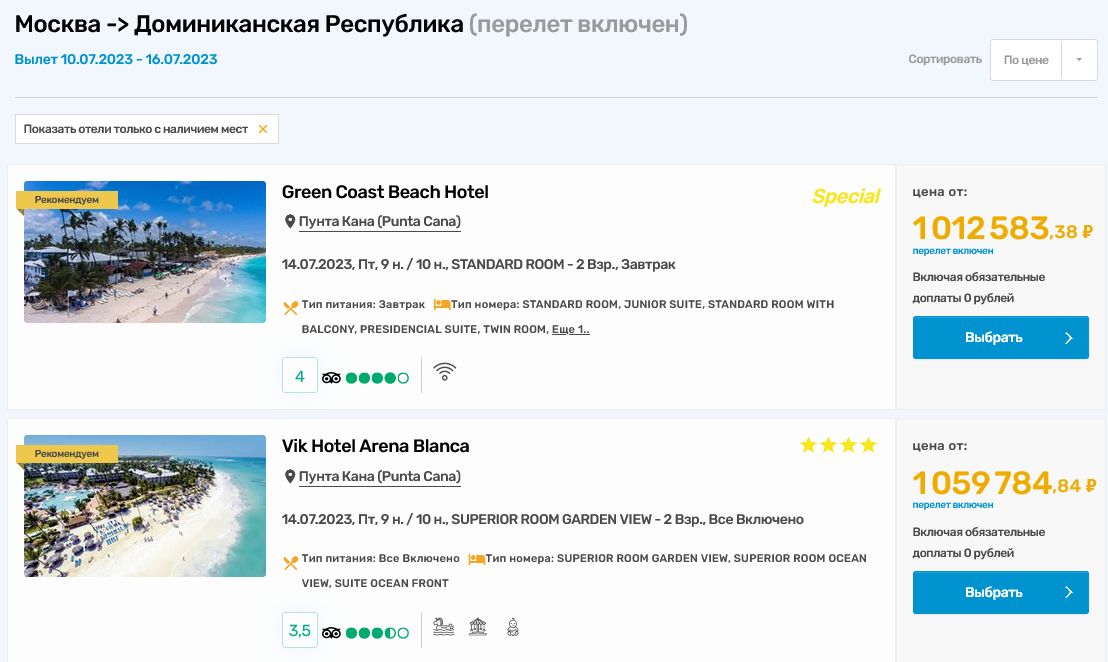Click 'перелет включен' under Vik Hotel price
The height and width of the screenshot is (662, 1108).
pos(953,505)
